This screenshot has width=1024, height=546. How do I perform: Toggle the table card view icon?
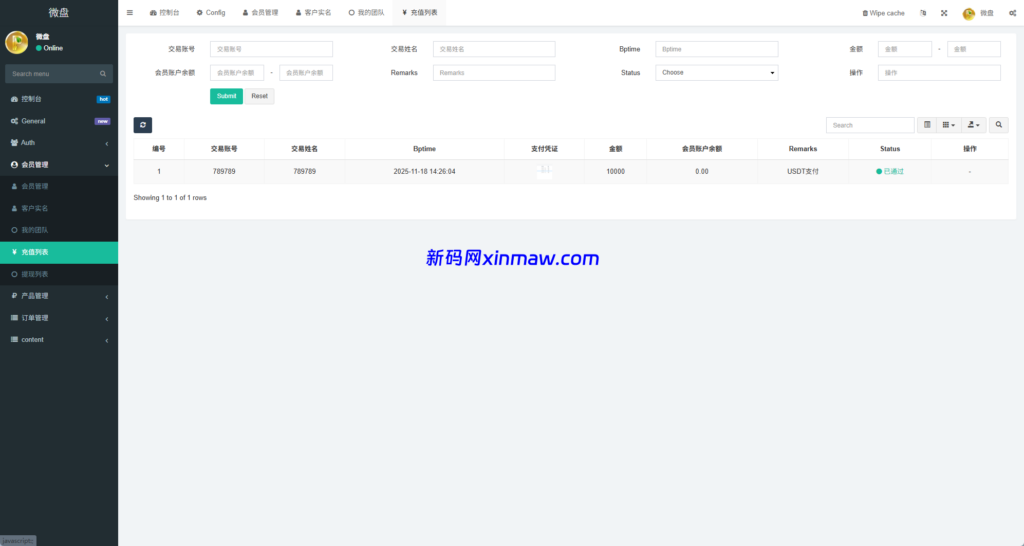tap(927, 125)
